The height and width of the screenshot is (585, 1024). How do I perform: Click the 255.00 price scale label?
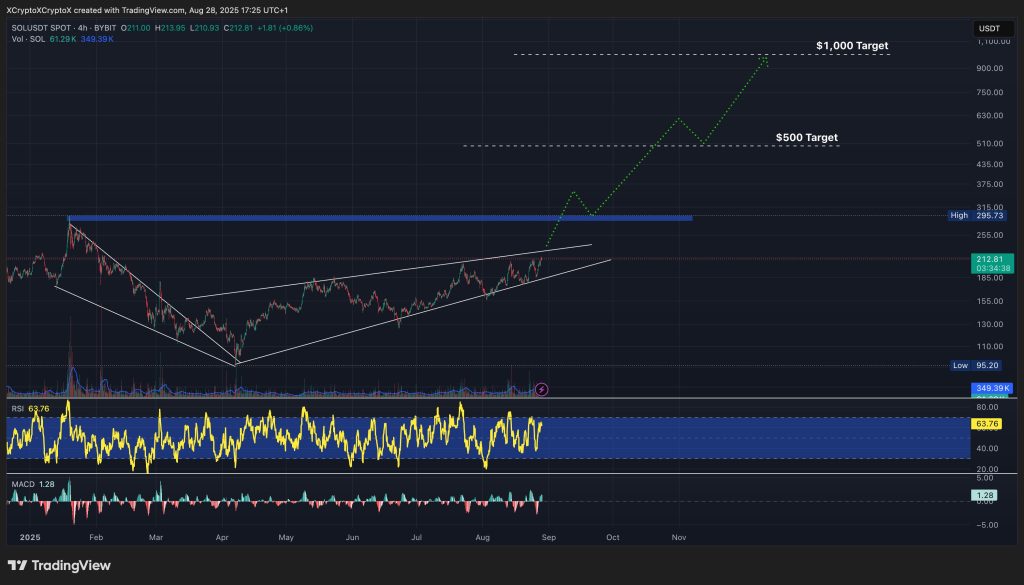pos(990,235)
